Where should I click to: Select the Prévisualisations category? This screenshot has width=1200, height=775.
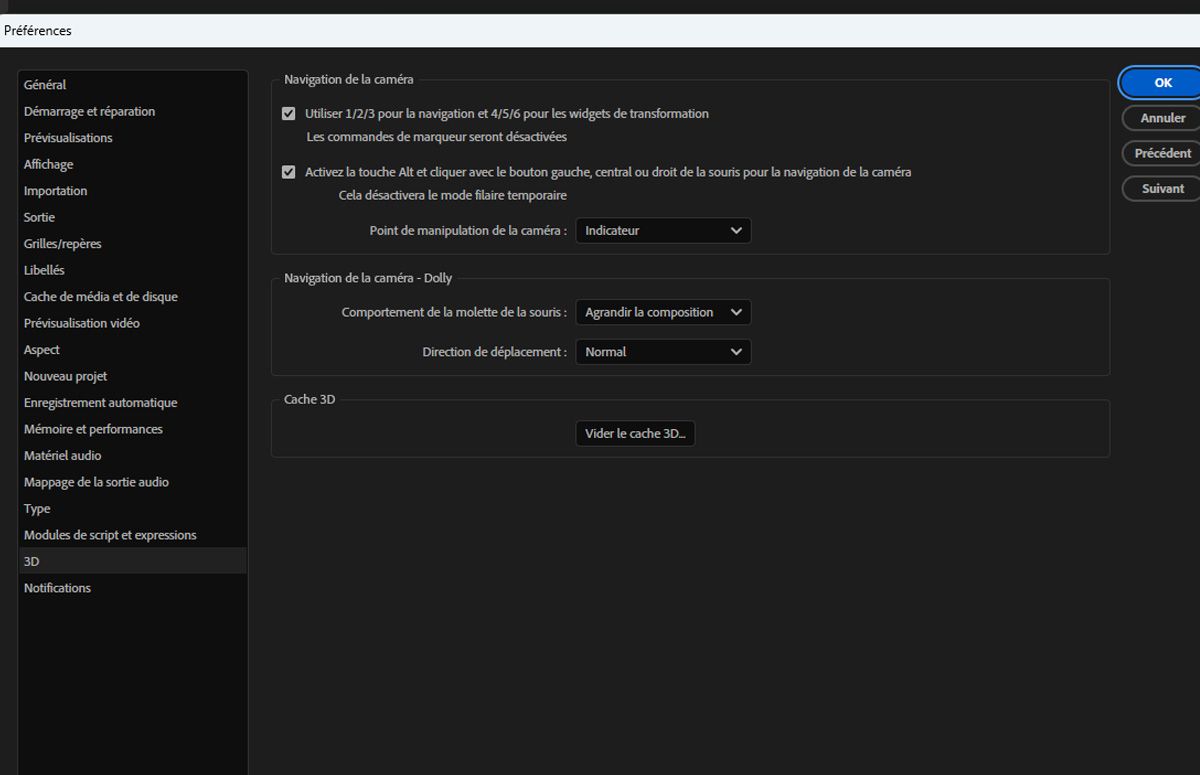[x=133, y=138]
